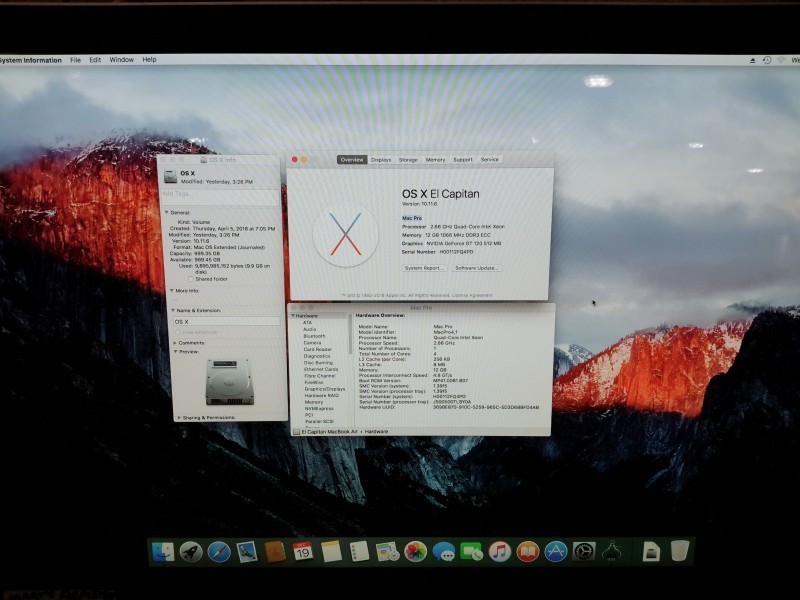Select Memory in the hardware sidebar
Screen dimensions: 800x600
(x=314, y=402)
